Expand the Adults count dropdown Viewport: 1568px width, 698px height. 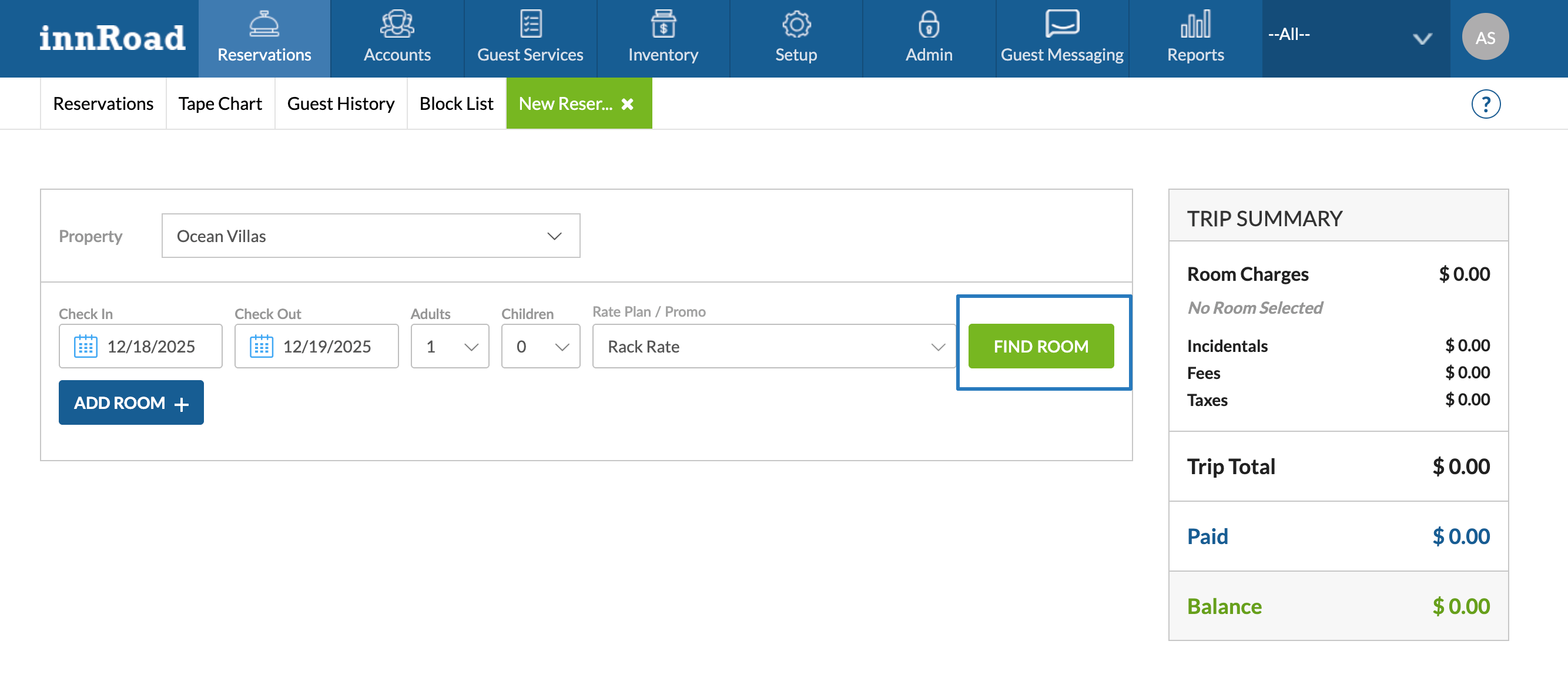point(450,346)
